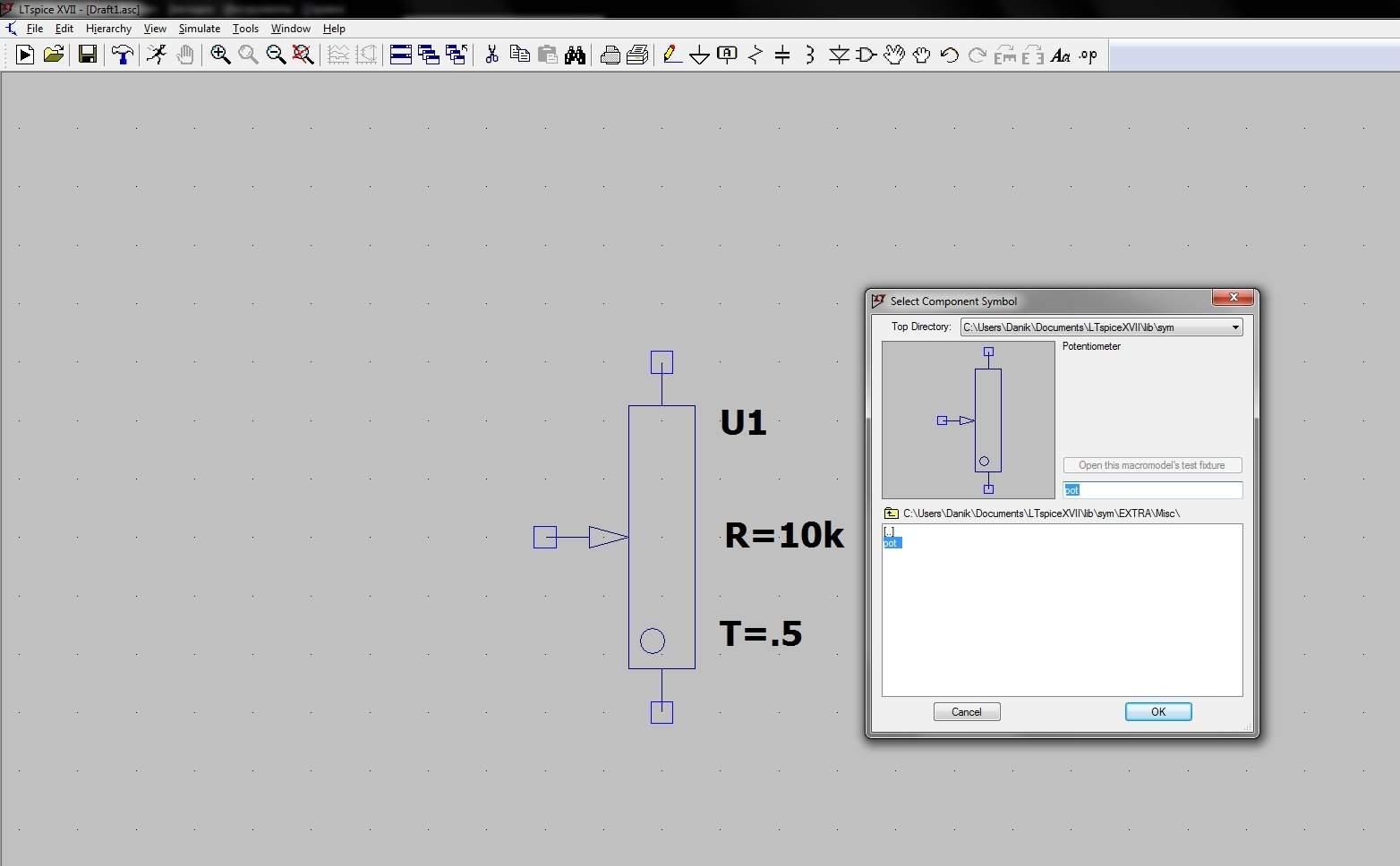Click the potentiometer body on the schematic

pos(662,537)
